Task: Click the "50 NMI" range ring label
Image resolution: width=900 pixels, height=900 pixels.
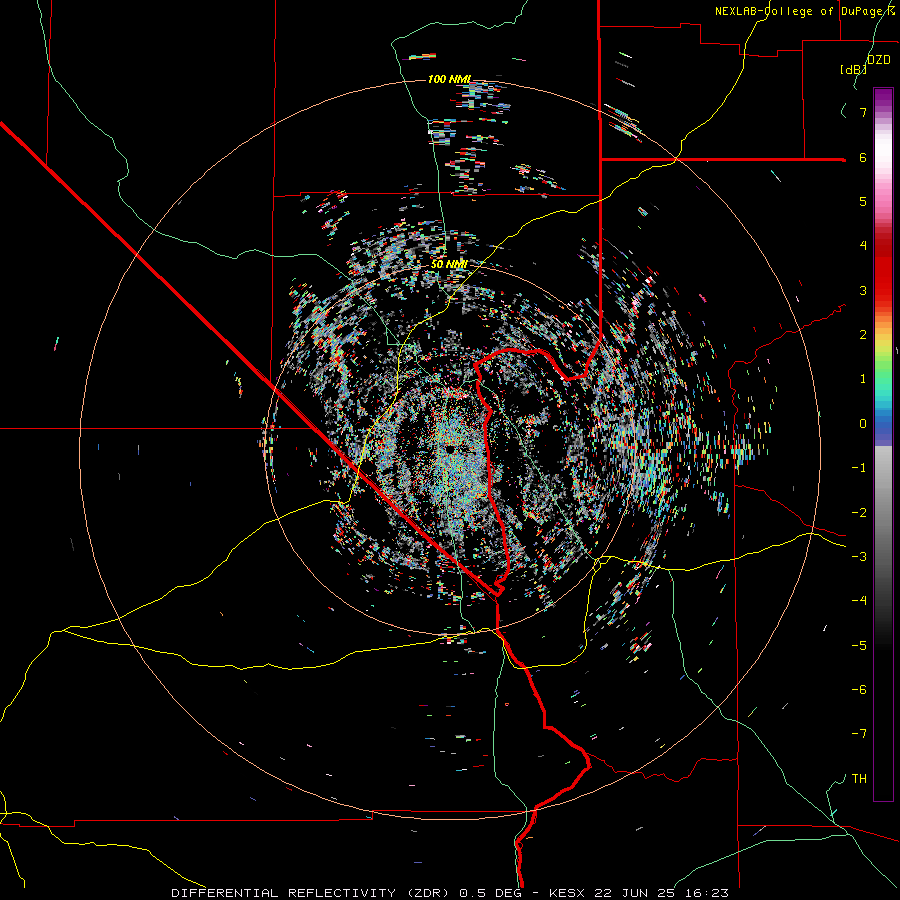Action: coord(449,265)
